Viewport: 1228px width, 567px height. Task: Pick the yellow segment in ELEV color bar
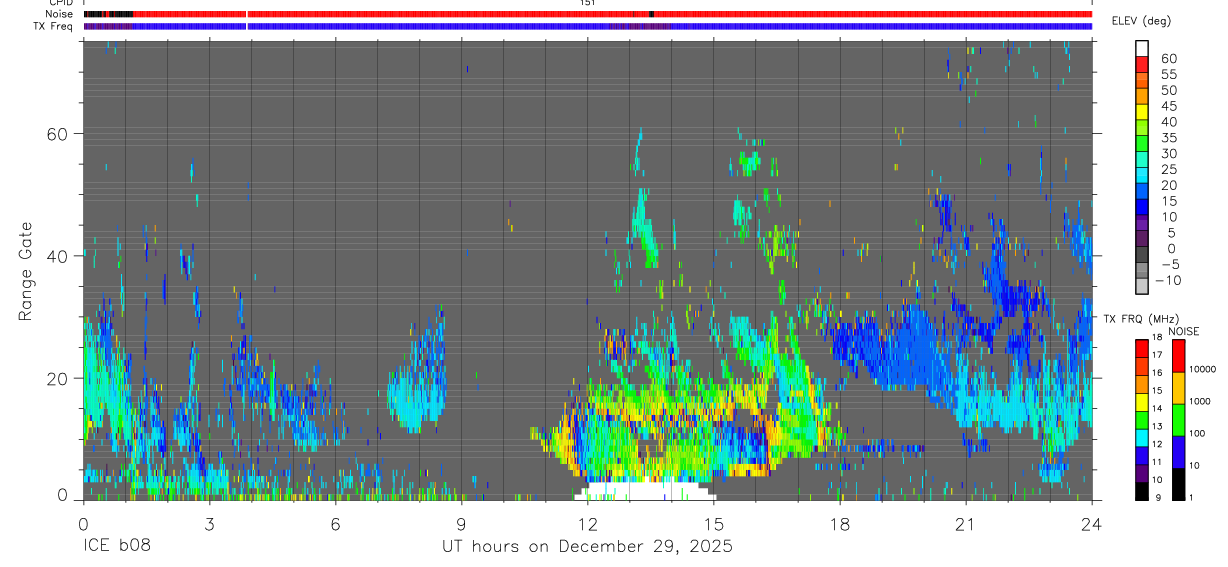pos(1142,111)
